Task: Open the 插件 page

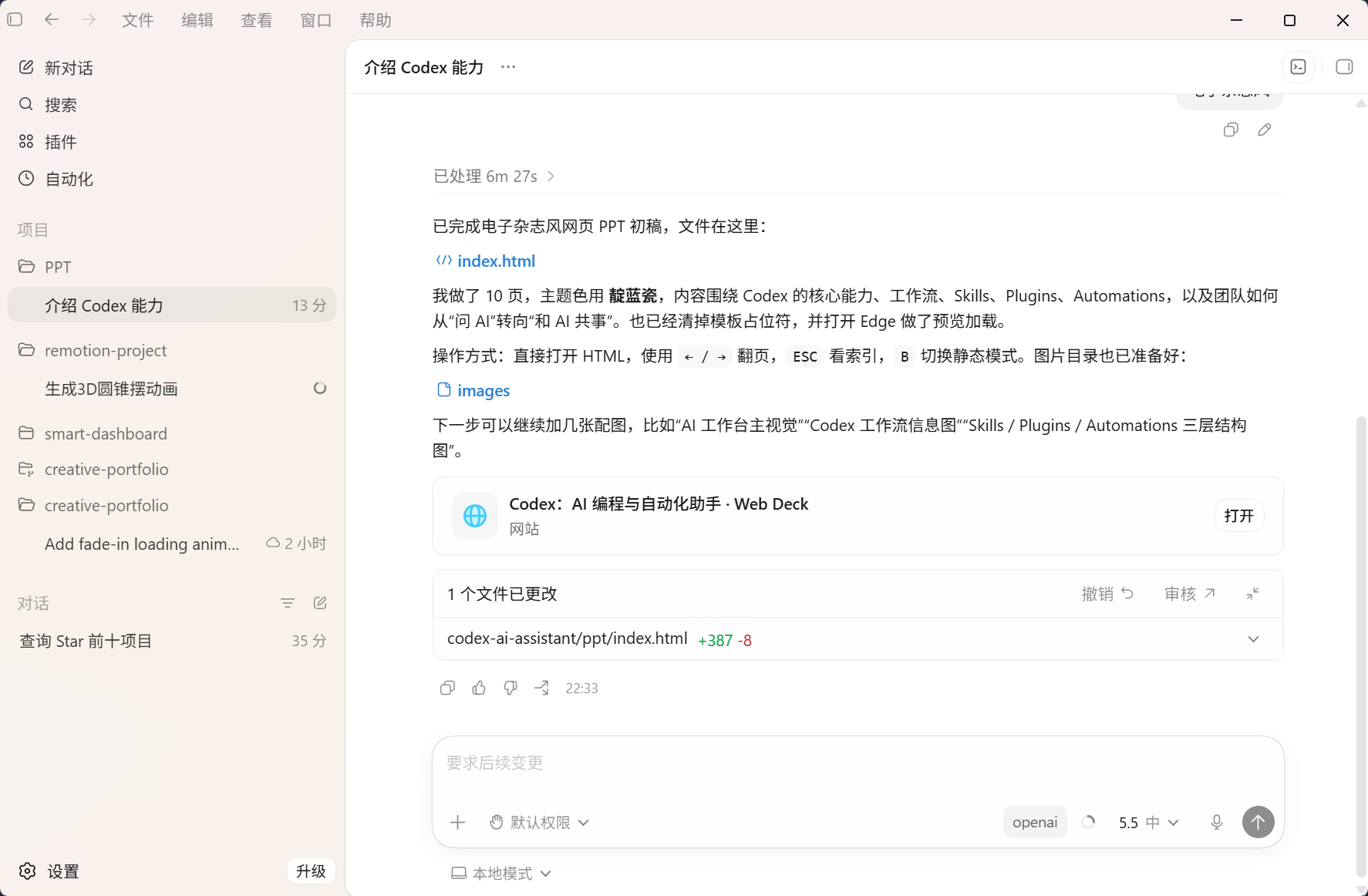Action: coord(172,142)
